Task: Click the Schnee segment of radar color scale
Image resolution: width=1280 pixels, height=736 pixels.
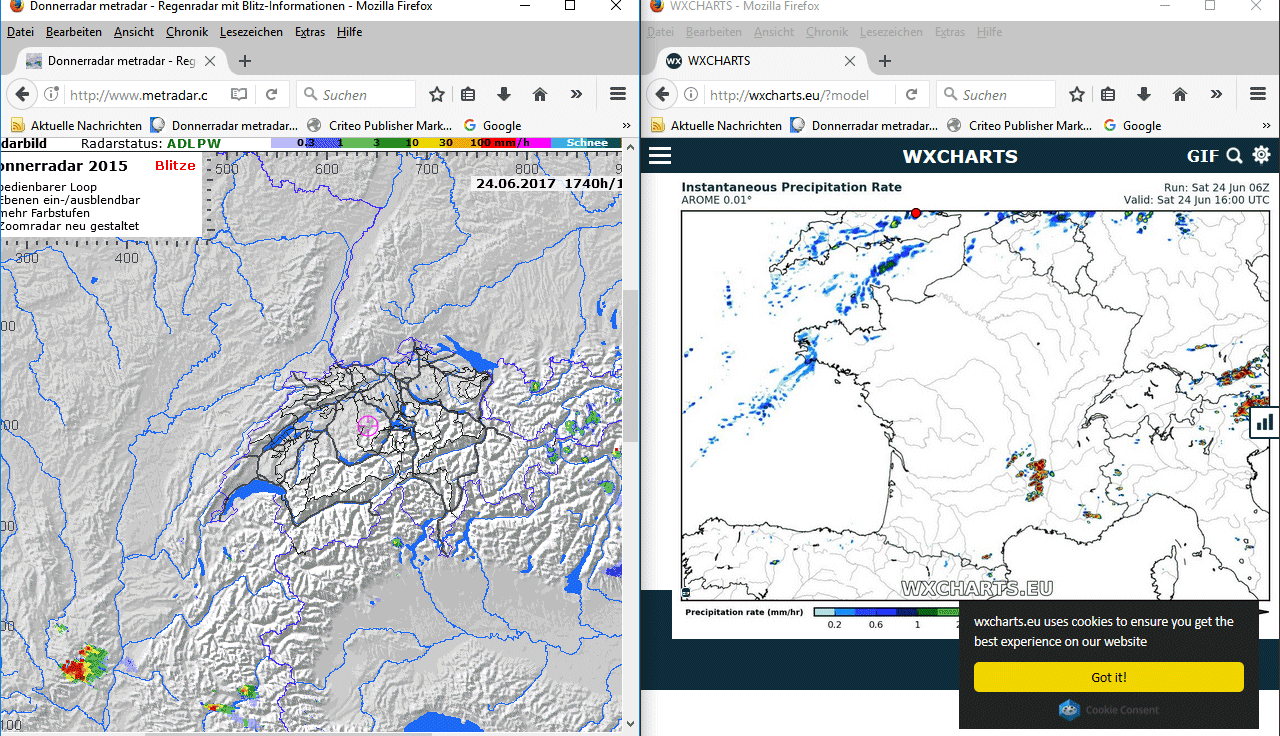Action: click(587, 143)
